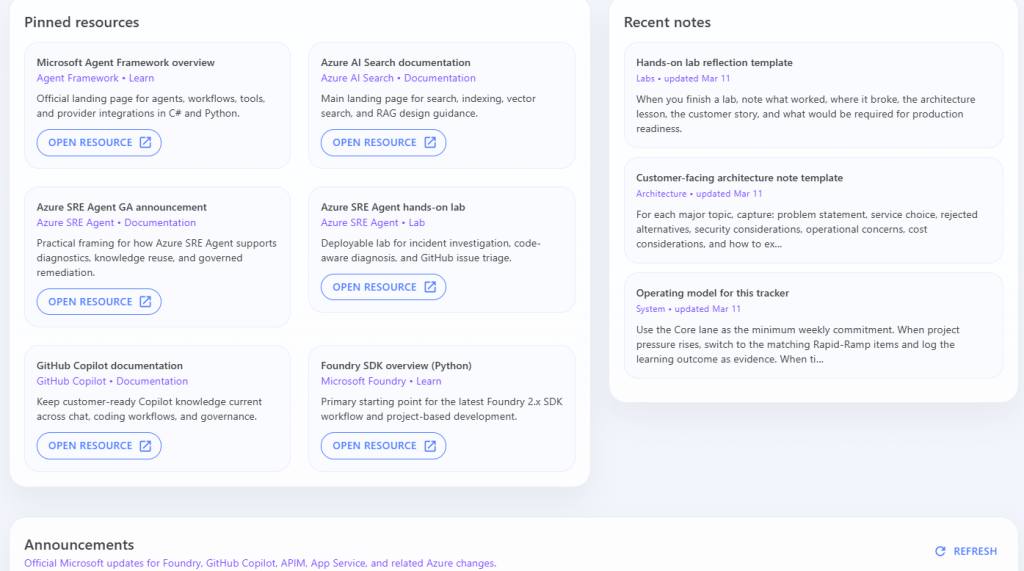The width and height of the screenshot is (1024, 571).
Task: Open the GitHub Copilot documentation resource
Action: (x=98, y=446)
